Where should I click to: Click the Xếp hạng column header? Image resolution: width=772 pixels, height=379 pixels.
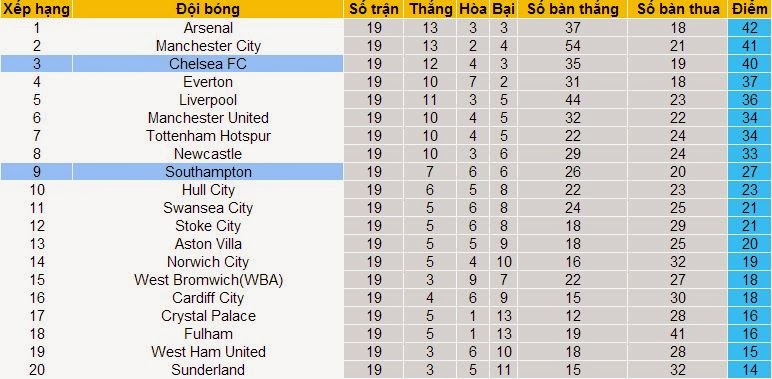[x=36, y=9]
